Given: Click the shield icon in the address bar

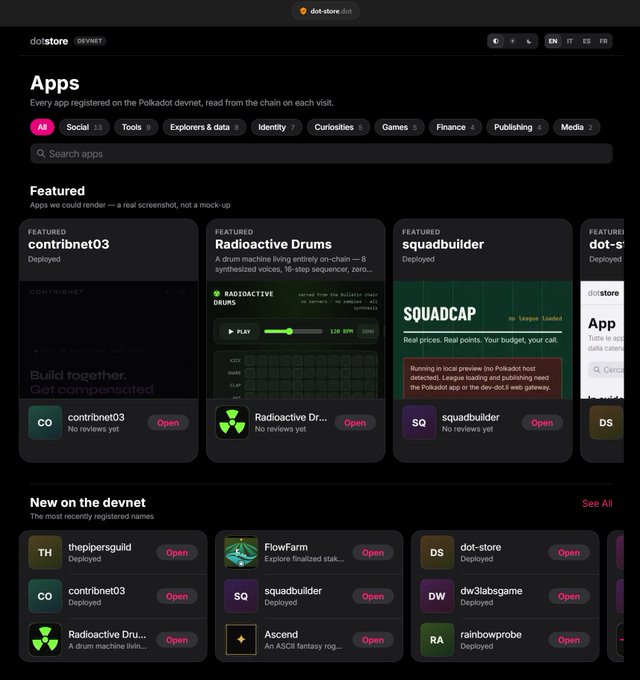Looking at the screenshot, I should [x=303, y=11].
